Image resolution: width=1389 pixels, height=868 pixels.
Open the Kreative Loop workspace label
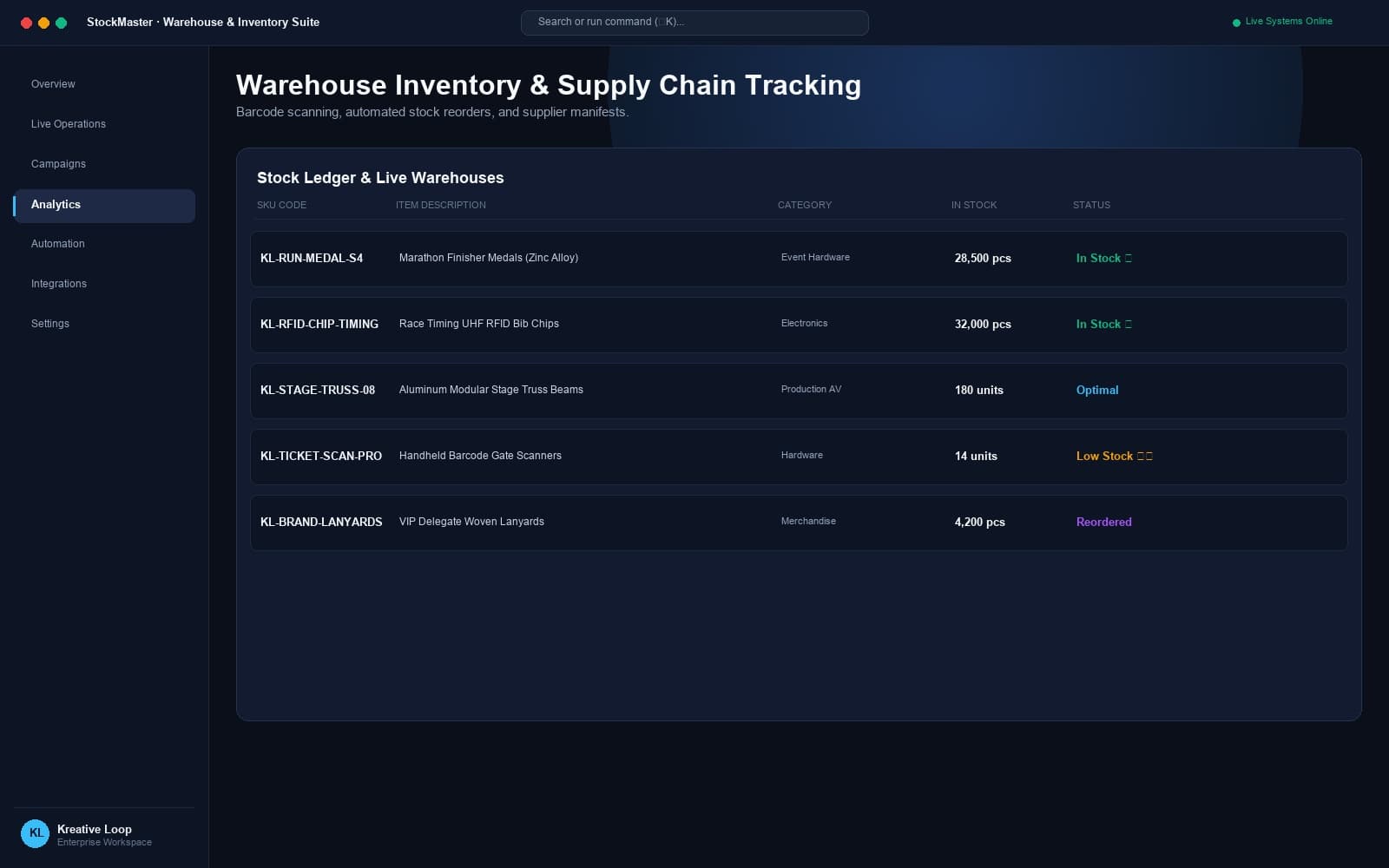(95, 830)
